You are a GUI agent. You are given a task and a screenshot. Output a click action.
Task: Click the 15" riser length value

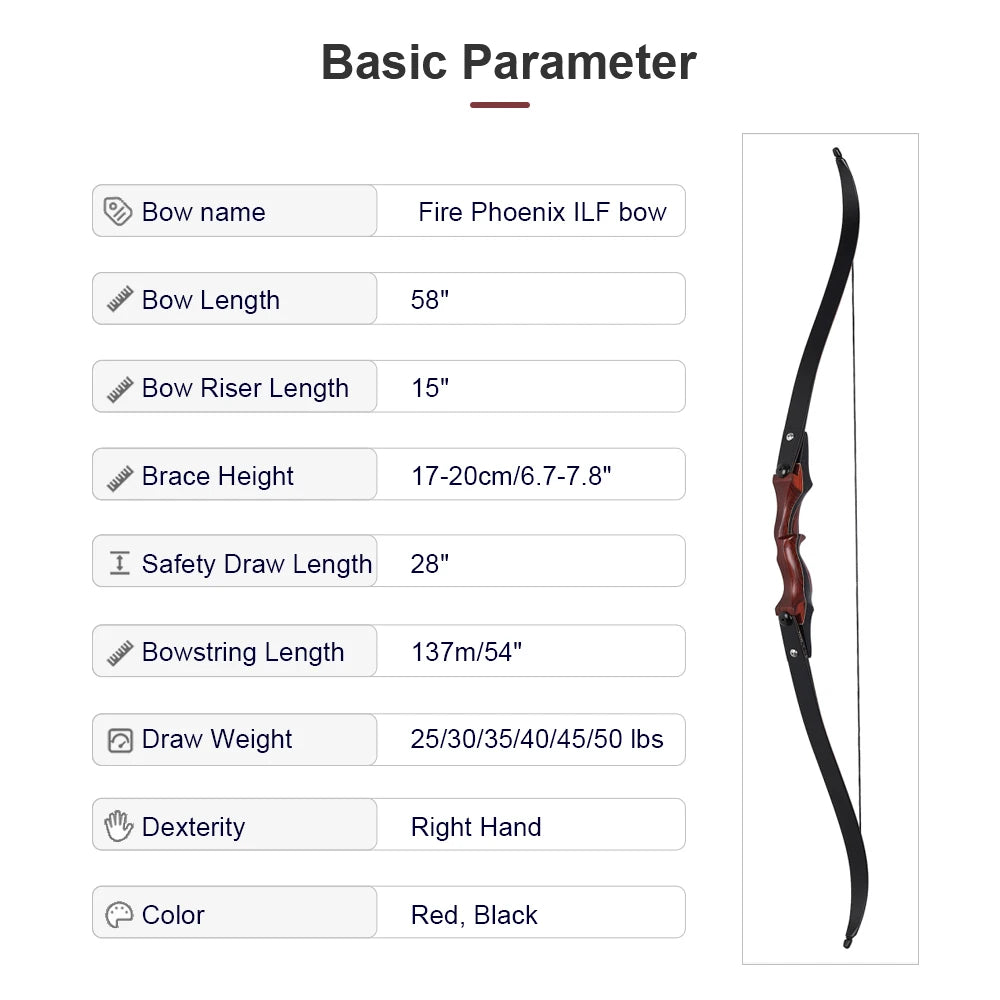click(x=430, y=388)
